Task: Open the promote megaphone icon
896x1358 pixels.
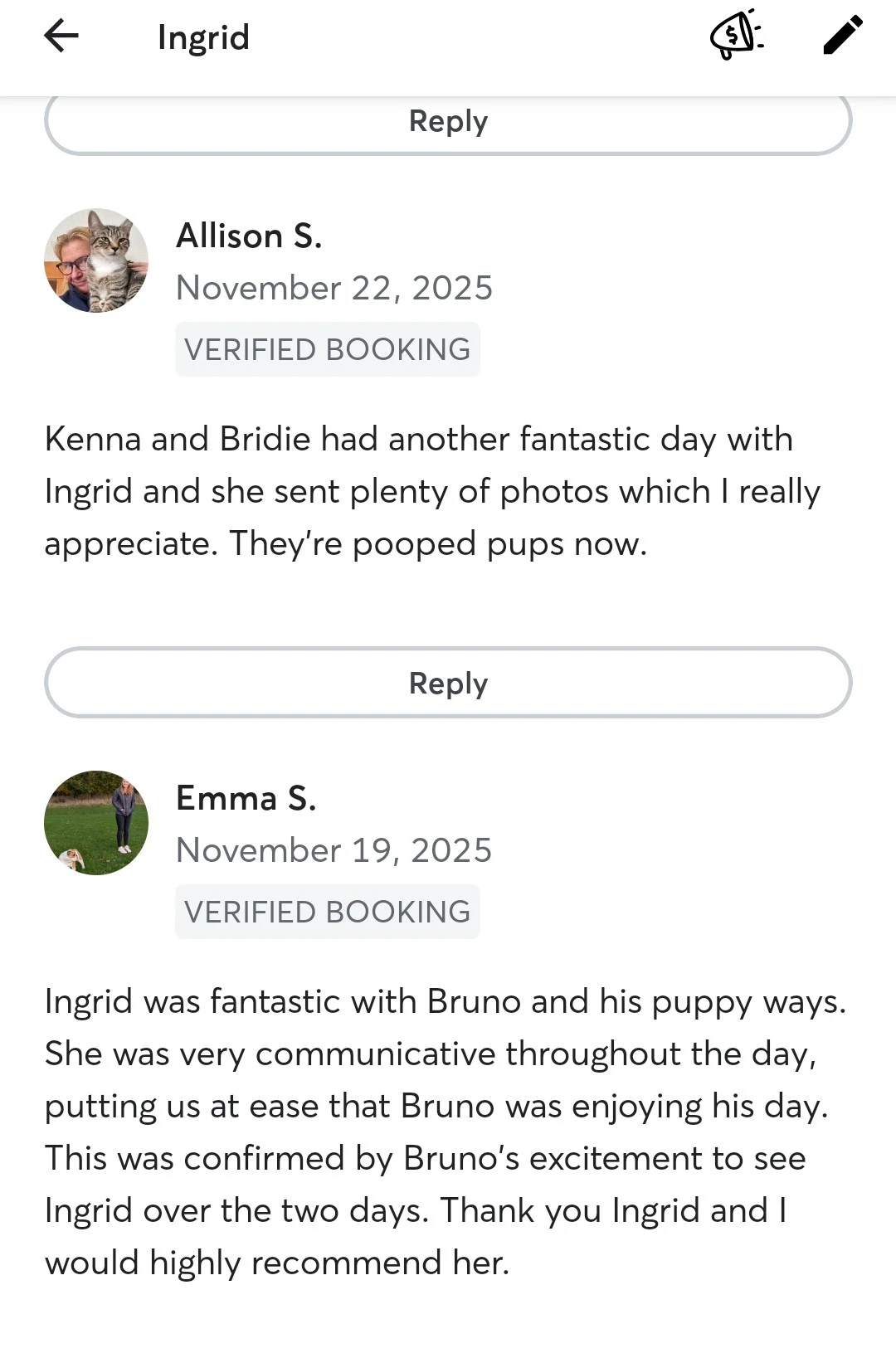Action: coord(737,35)
